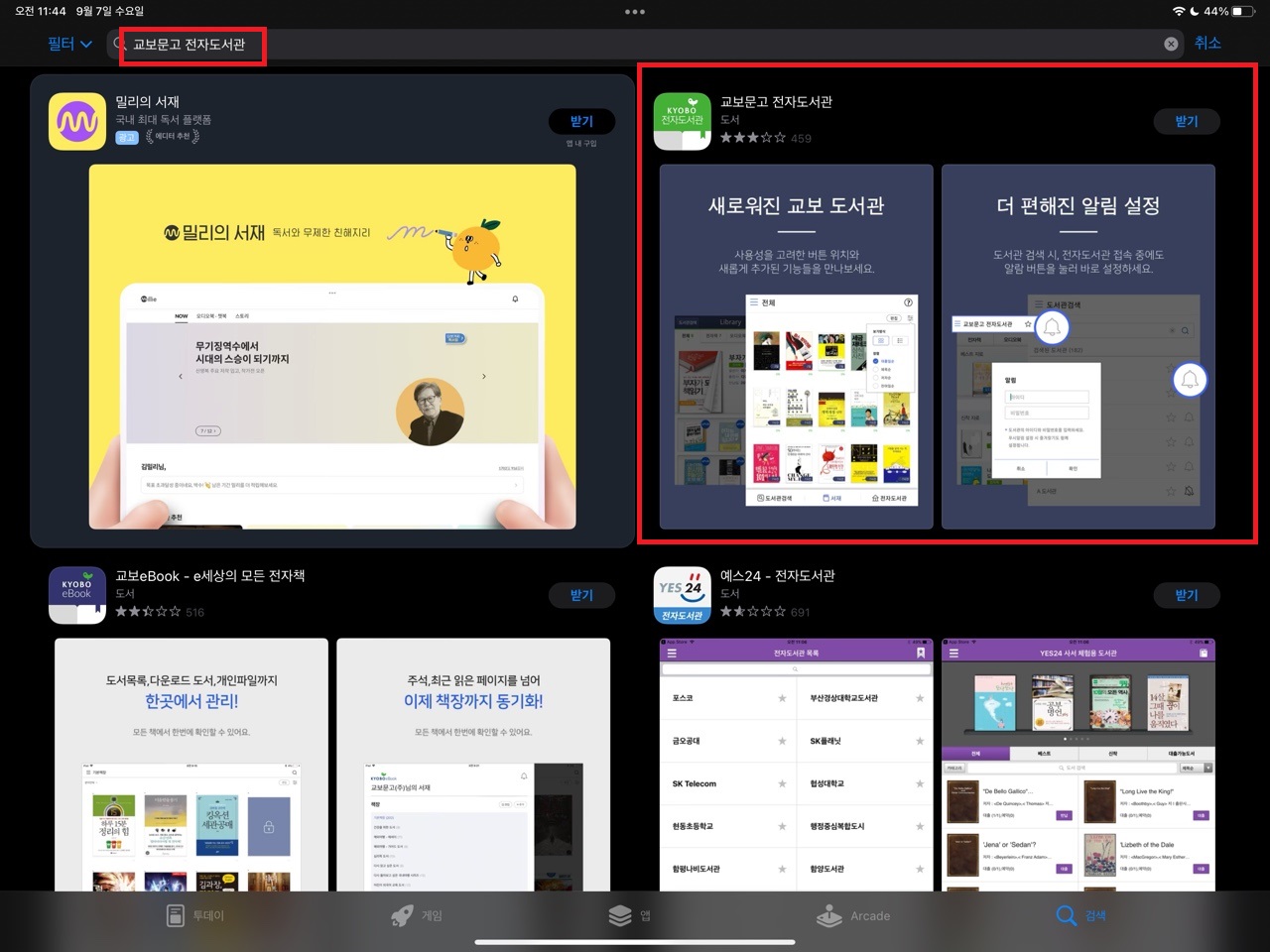Open the 필터 dropdown
Viewport: 1270px width, 952px height.
69,44
